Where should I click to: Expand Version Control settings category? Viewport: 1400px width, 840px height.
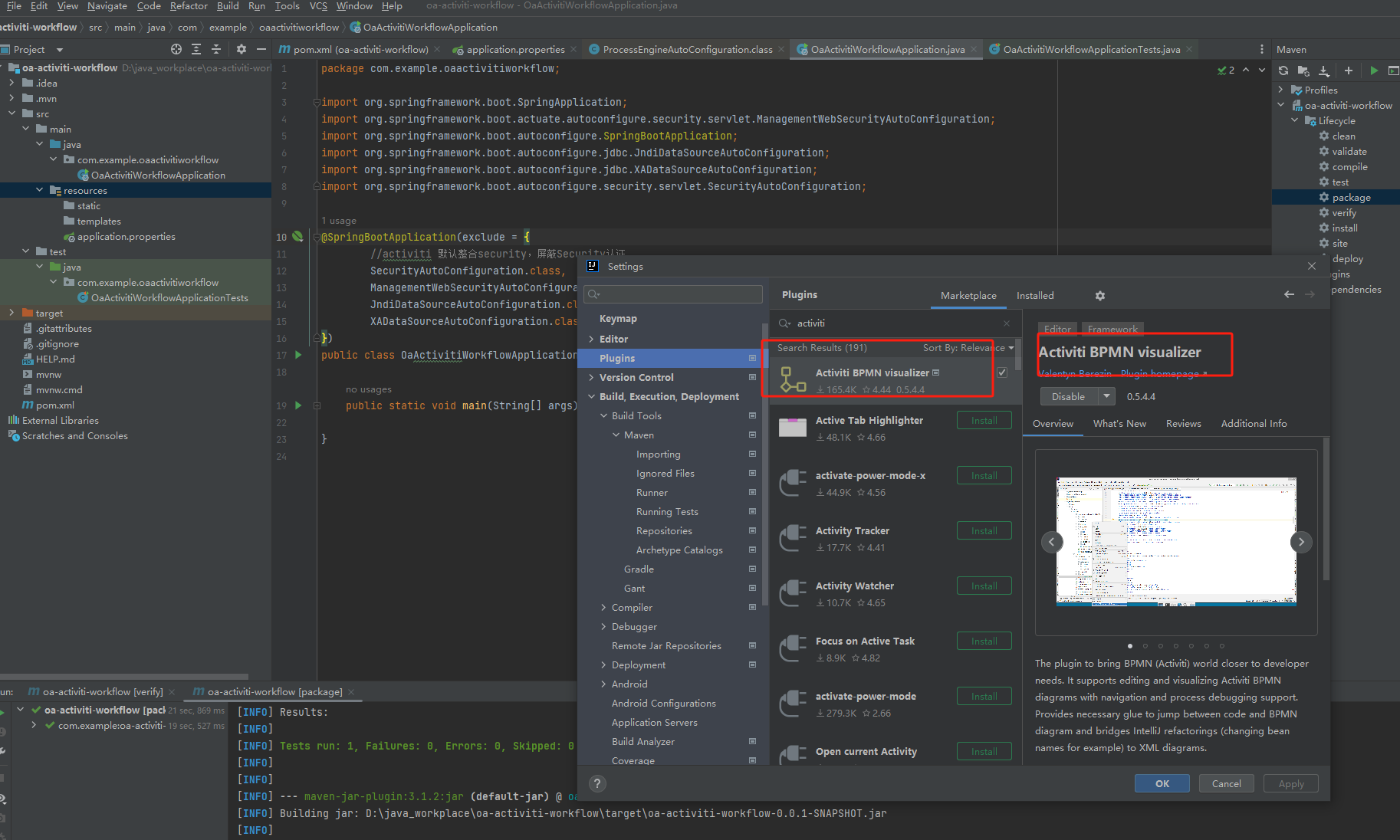(x=591, y=377)
